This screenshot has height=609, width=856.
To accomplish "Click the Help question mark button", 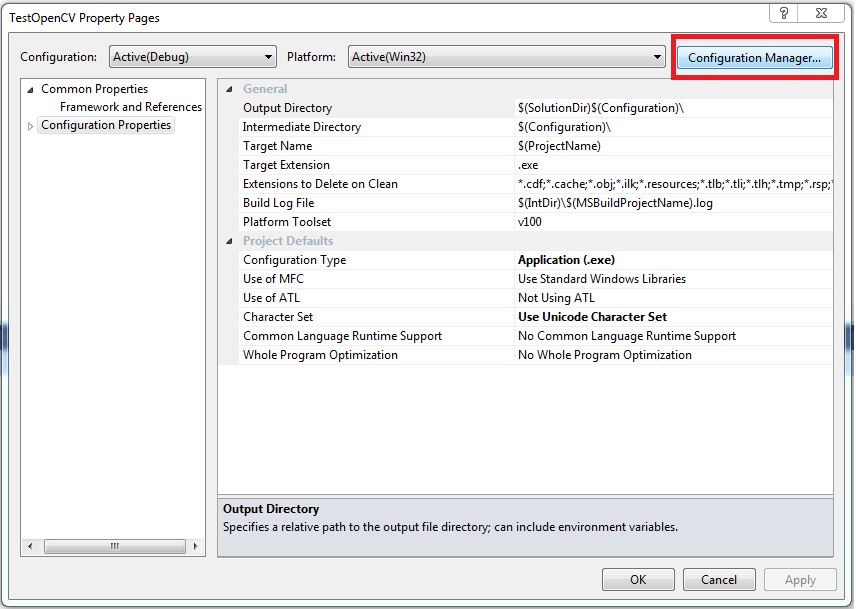I will click(784, 13).
